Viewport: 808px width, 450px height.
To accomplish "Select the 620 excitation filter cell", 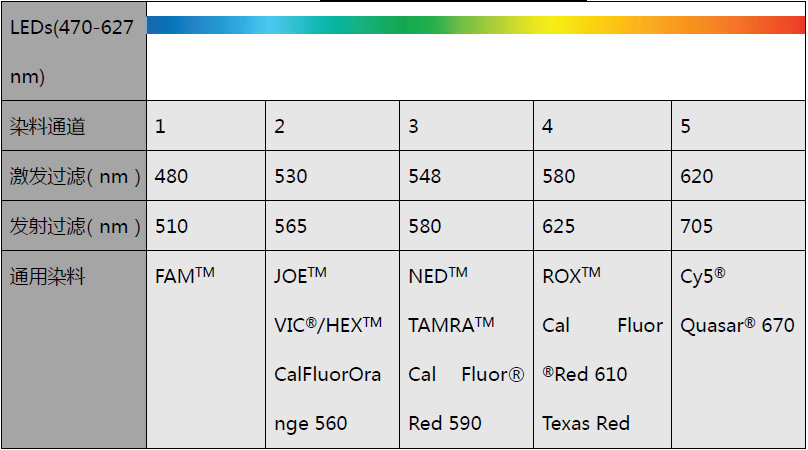I will click(697, 176).
